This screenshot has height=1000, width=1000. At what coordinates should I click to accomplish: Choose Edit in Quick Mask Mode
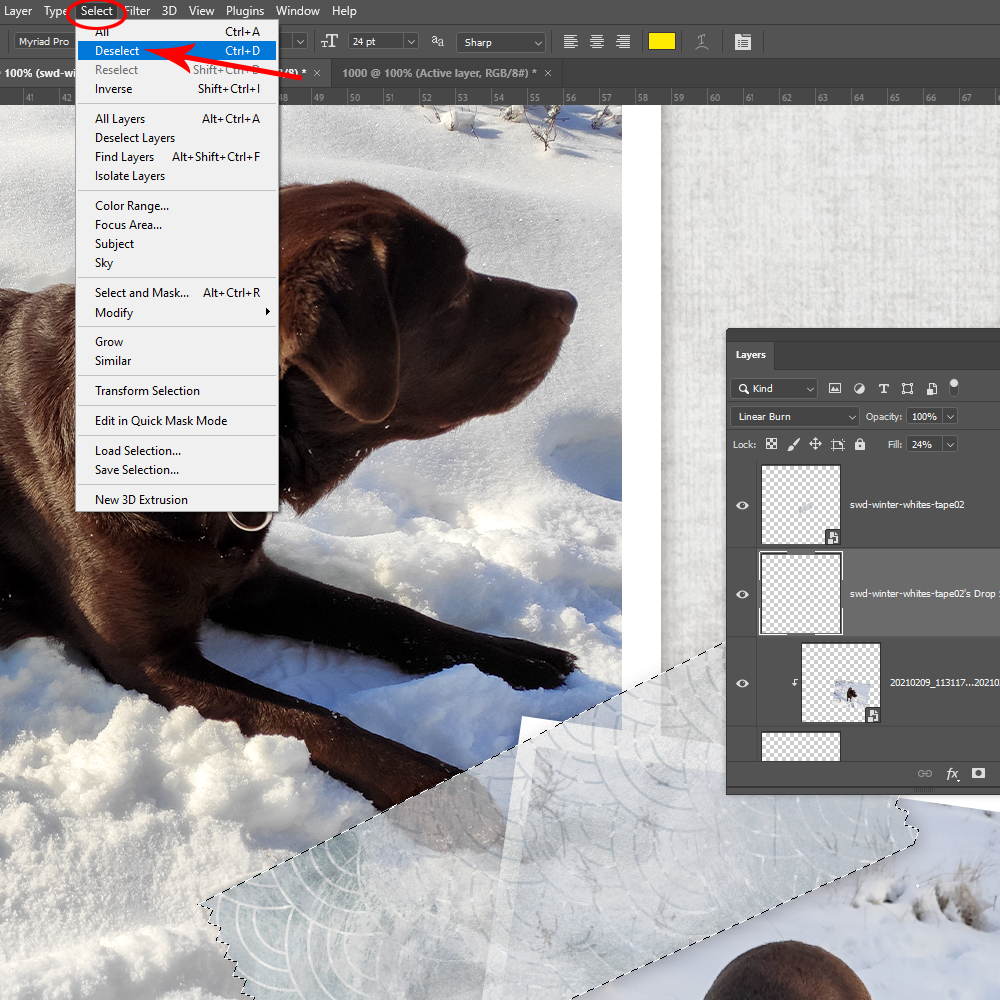[x=177, y=421]
